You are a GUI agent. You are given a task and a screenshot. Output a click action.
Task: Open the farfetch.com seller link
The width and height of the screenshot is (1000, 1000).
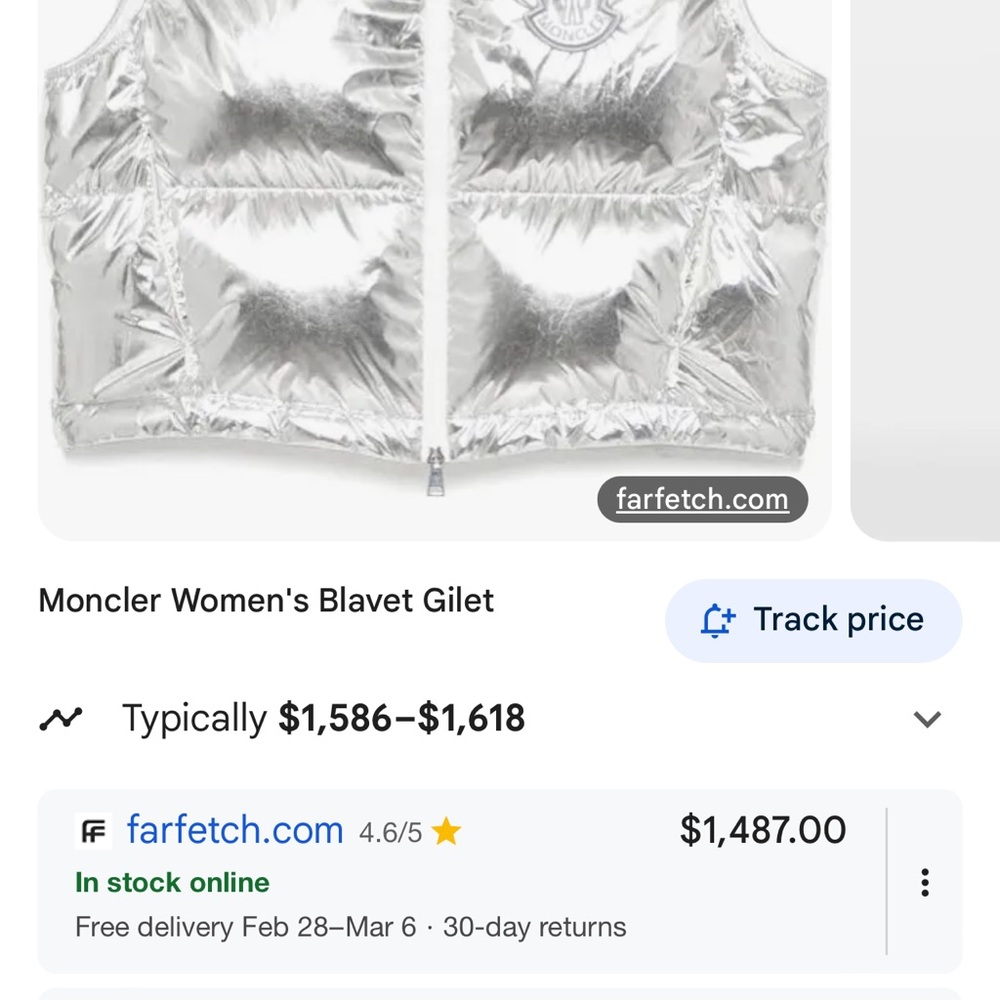coord(234,830)
